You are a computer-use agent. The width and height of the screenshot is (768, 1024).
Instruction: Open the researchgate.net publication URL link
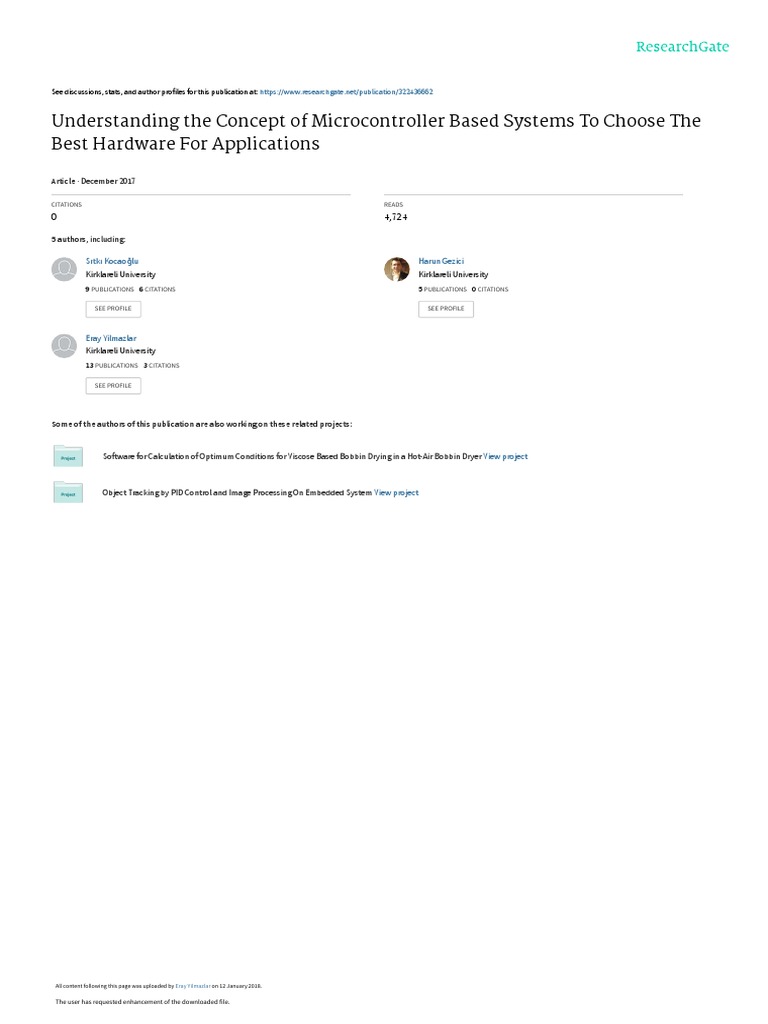(346, 91)
